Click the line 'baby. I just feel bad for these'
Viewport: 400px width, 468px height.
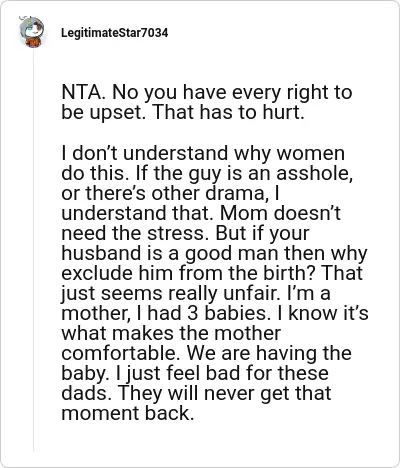tap(195, 373)
